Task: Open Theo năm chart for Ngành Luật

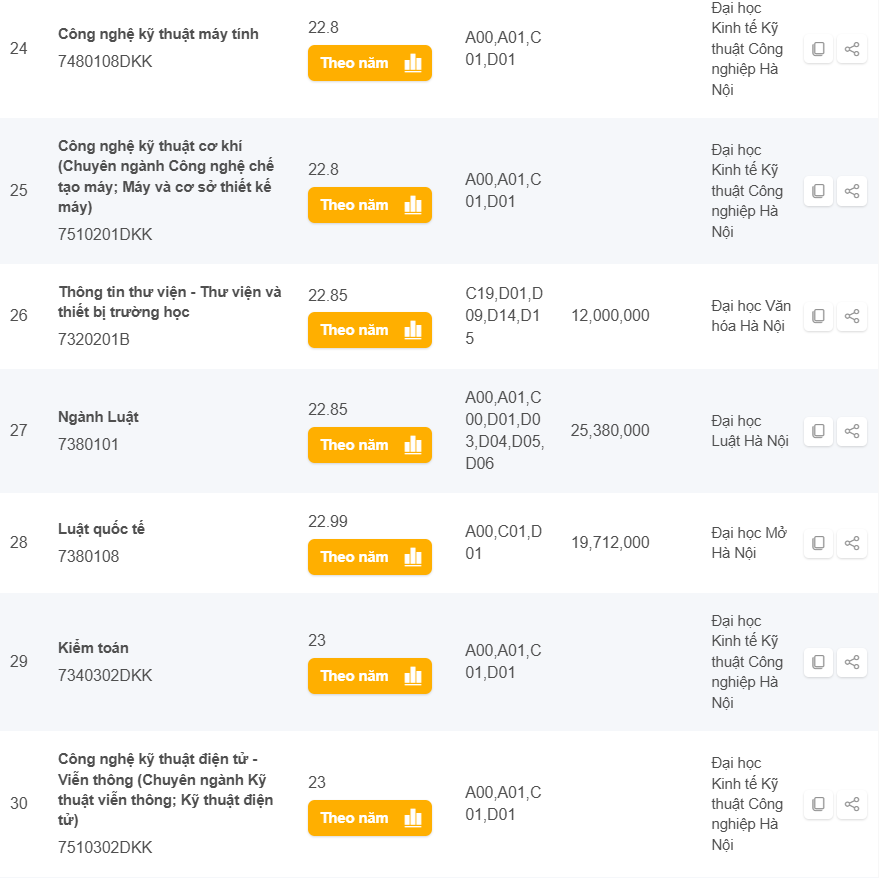Action: pyautogui.click(x=369, y=445)
